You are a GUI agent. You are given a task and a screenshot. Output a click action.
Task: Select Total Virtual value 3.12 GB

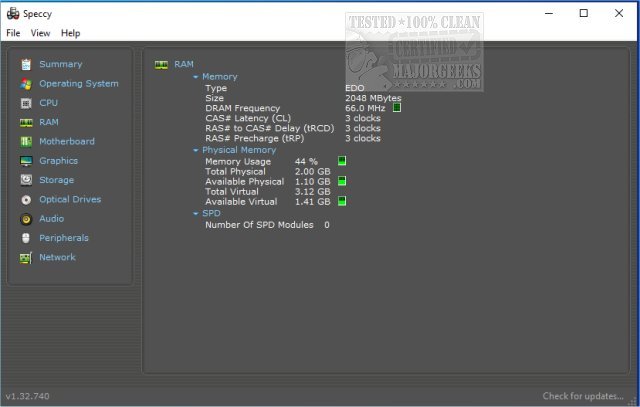pos(313,191)
